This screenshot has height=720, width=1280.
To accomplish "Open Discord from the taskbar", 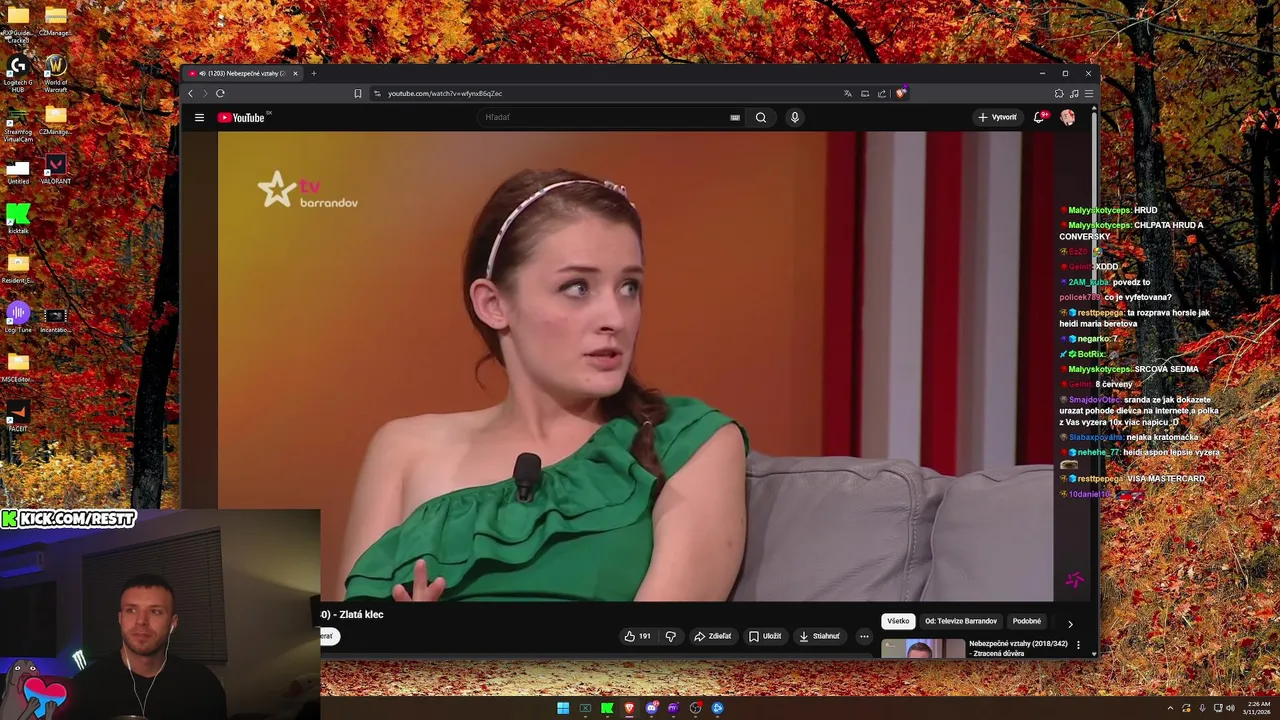I will [651, 708].
